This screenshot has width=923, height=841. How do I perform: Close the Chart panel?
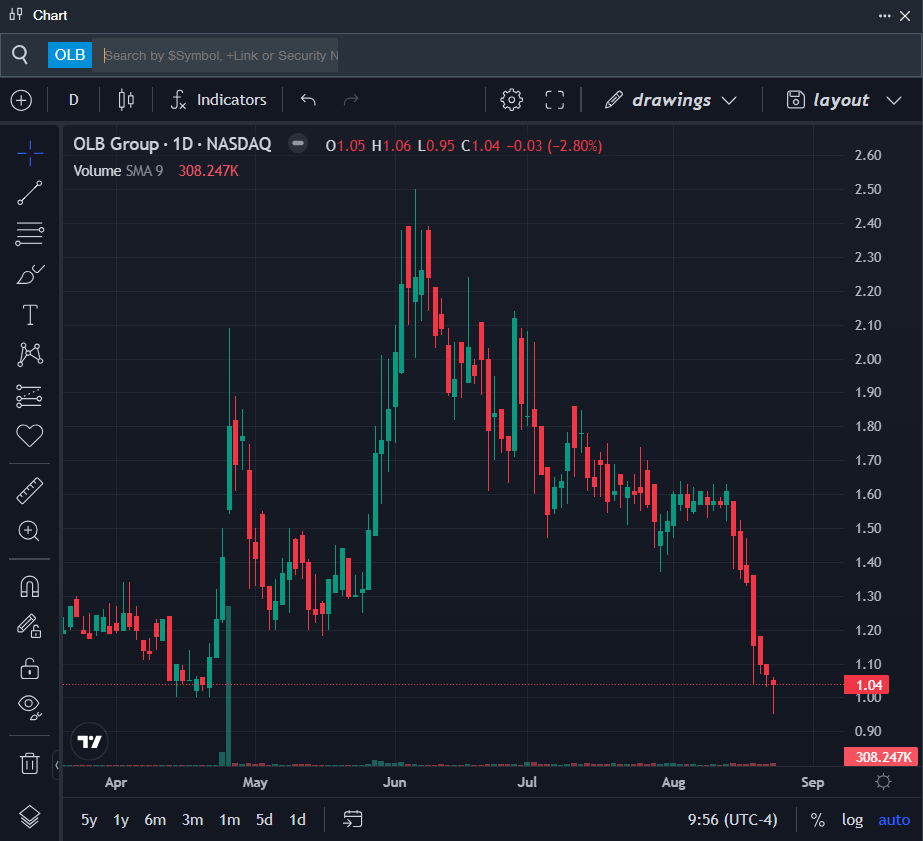tap(905, 16)
